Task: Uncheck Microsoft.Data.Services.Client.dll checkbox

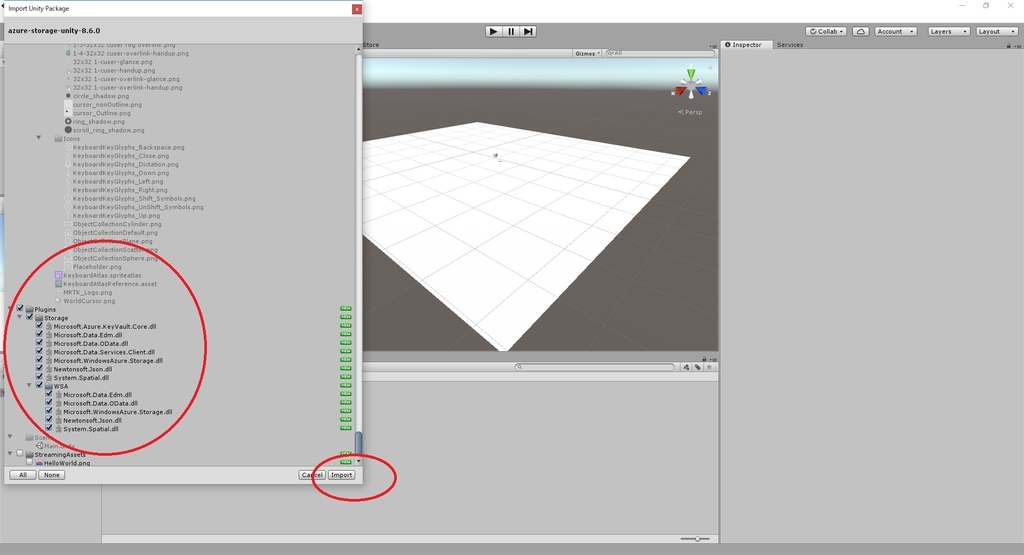Action: pos(39,351)
